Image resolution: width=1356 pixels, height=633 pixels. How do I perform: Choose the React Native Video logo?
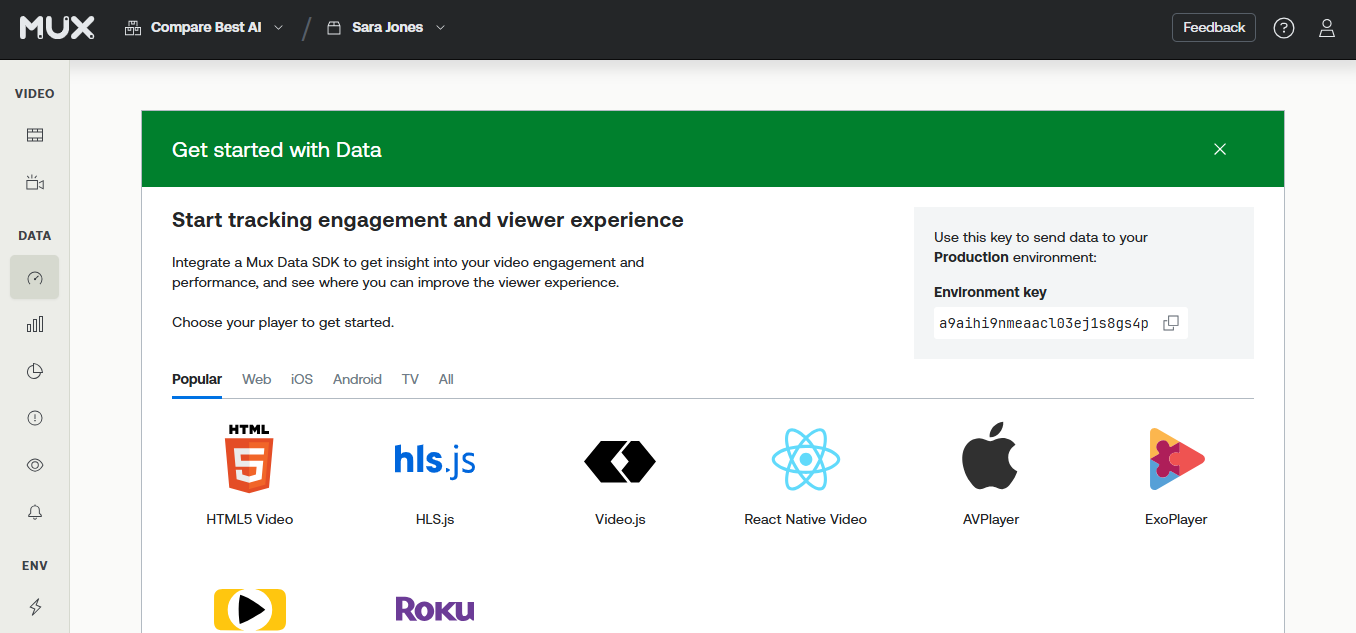(806, 459)
